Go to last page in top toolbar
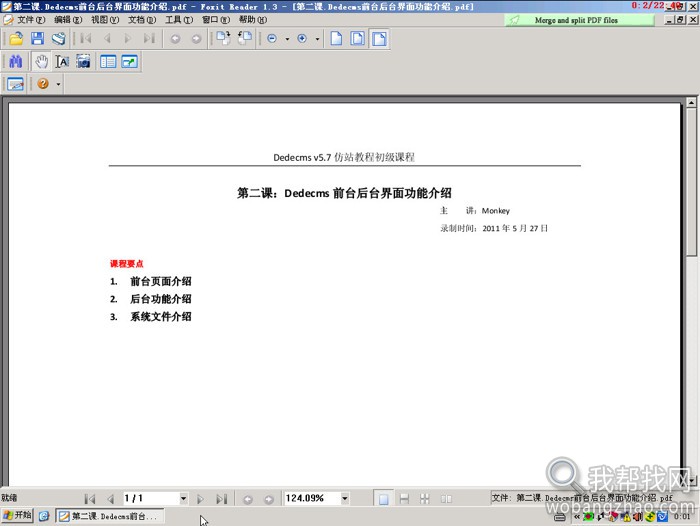Screen dimensions: 700x526 pyautogui.click(x=149, y=39)
